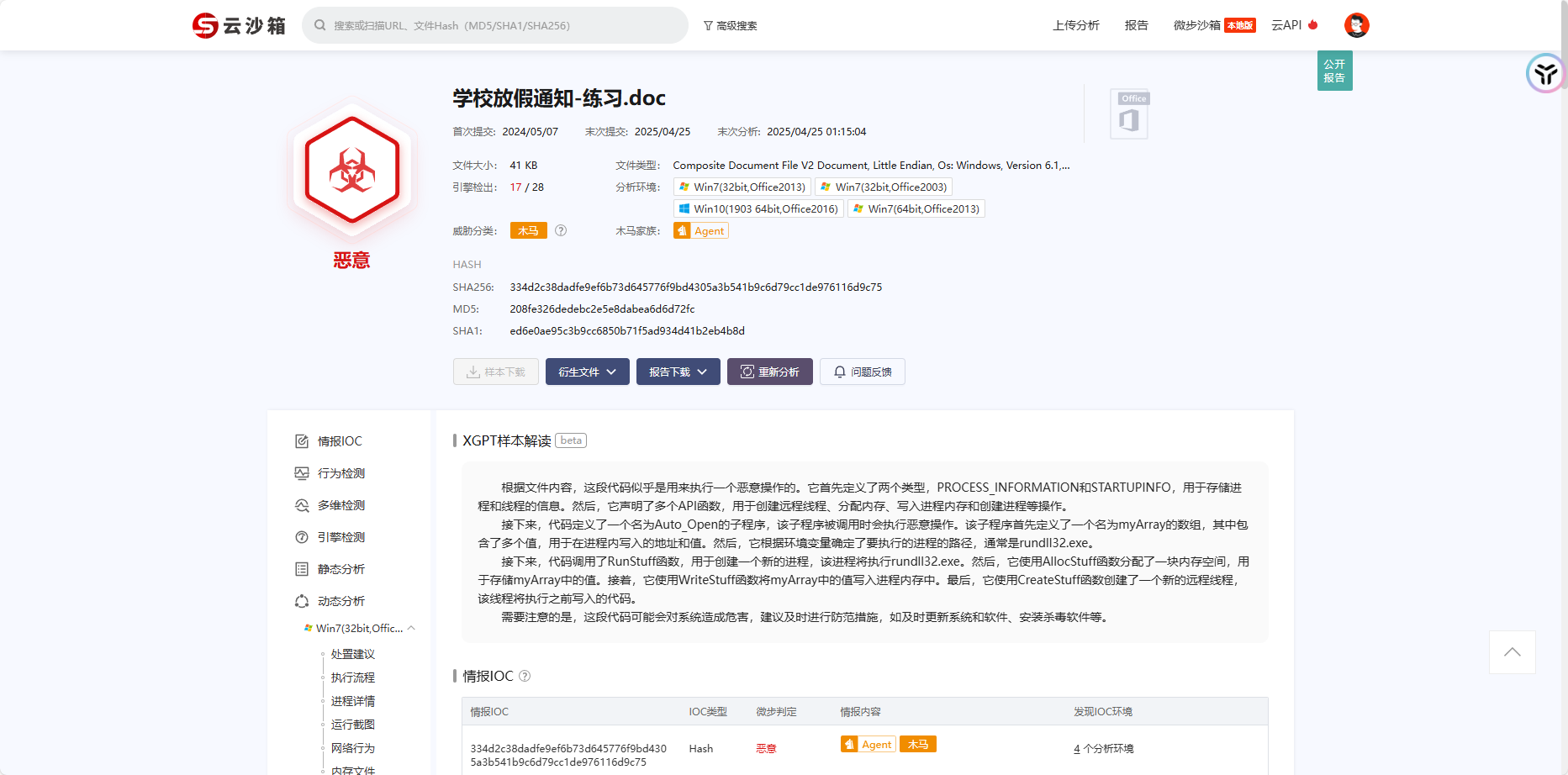Click the help icon beside 威胁分类
Image resolution: width=1568 pixels, height=775 pixels.
click(561, 230)
